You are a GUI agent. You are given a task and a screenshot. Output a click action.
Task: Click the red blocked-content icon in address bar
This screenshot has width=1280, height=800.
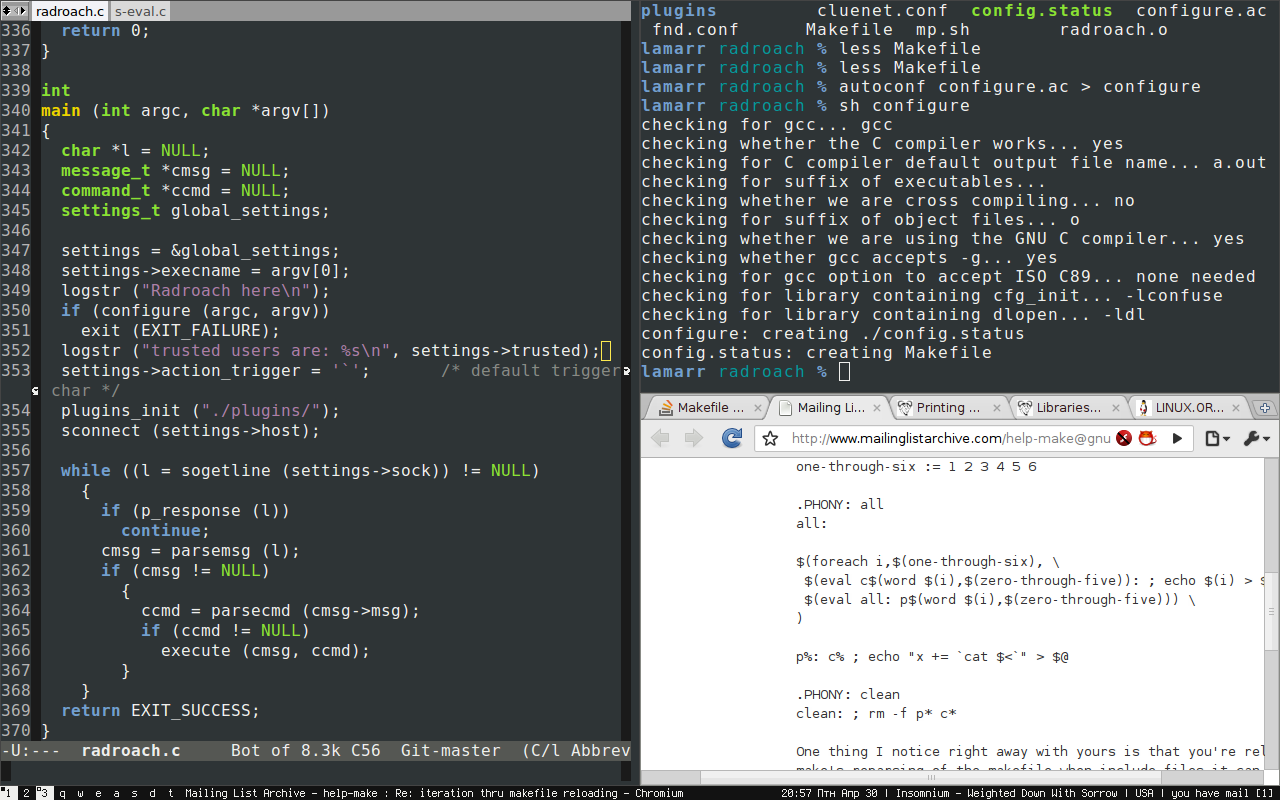[x=1124, y=438]
